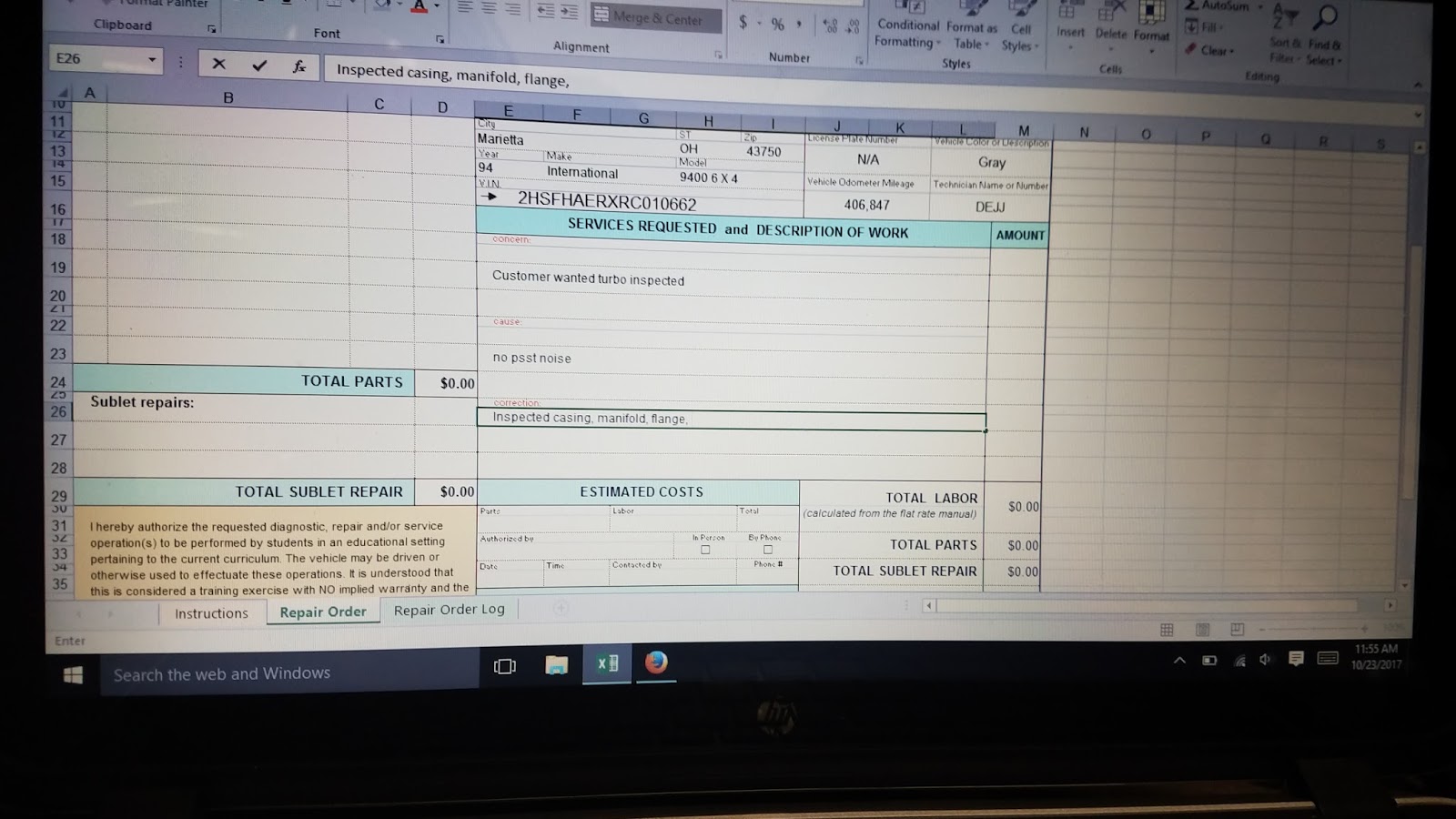Add a new sheet with plus button
The image size is (1456, 819).
click(x=561, y=607)
